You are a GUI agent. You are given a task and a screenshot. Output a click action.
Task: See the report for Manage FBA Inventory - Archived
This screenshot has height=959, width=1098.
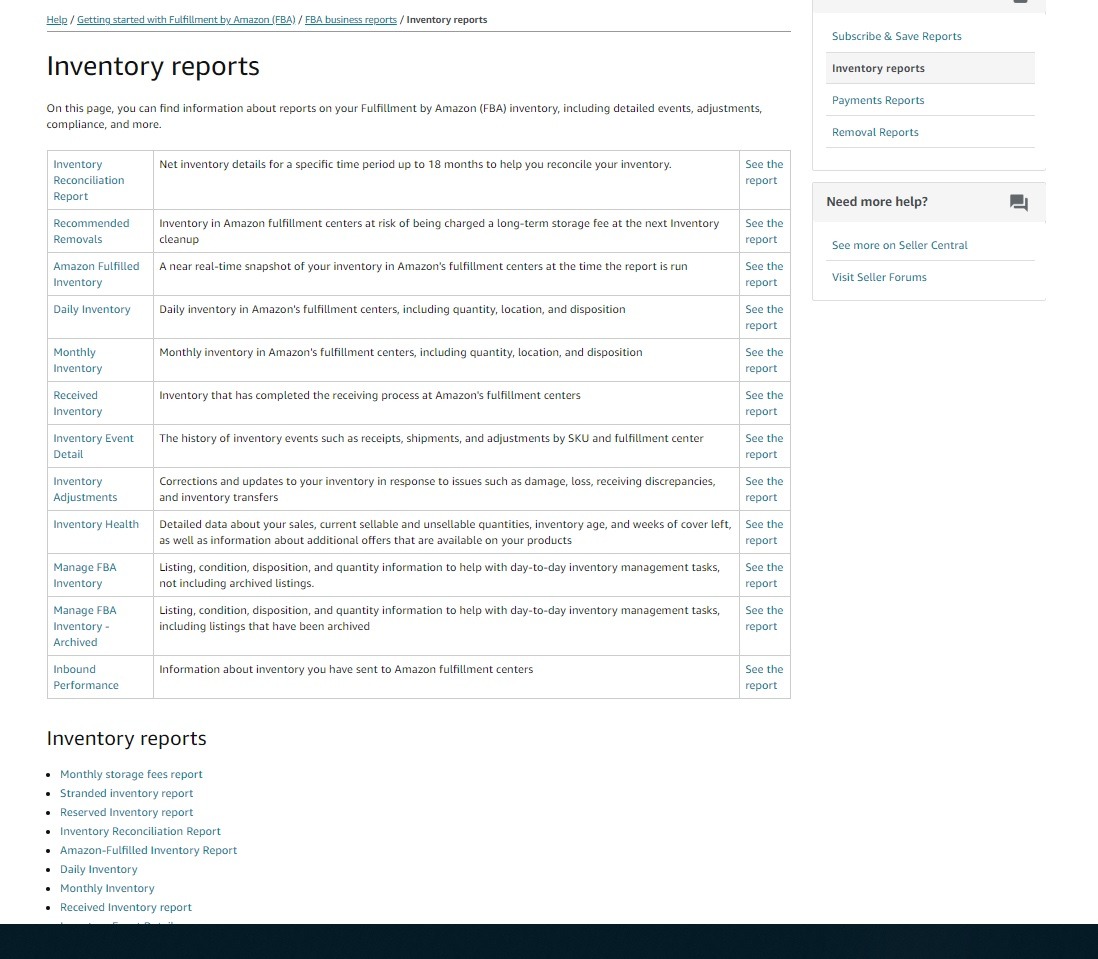tap(764, 618)
